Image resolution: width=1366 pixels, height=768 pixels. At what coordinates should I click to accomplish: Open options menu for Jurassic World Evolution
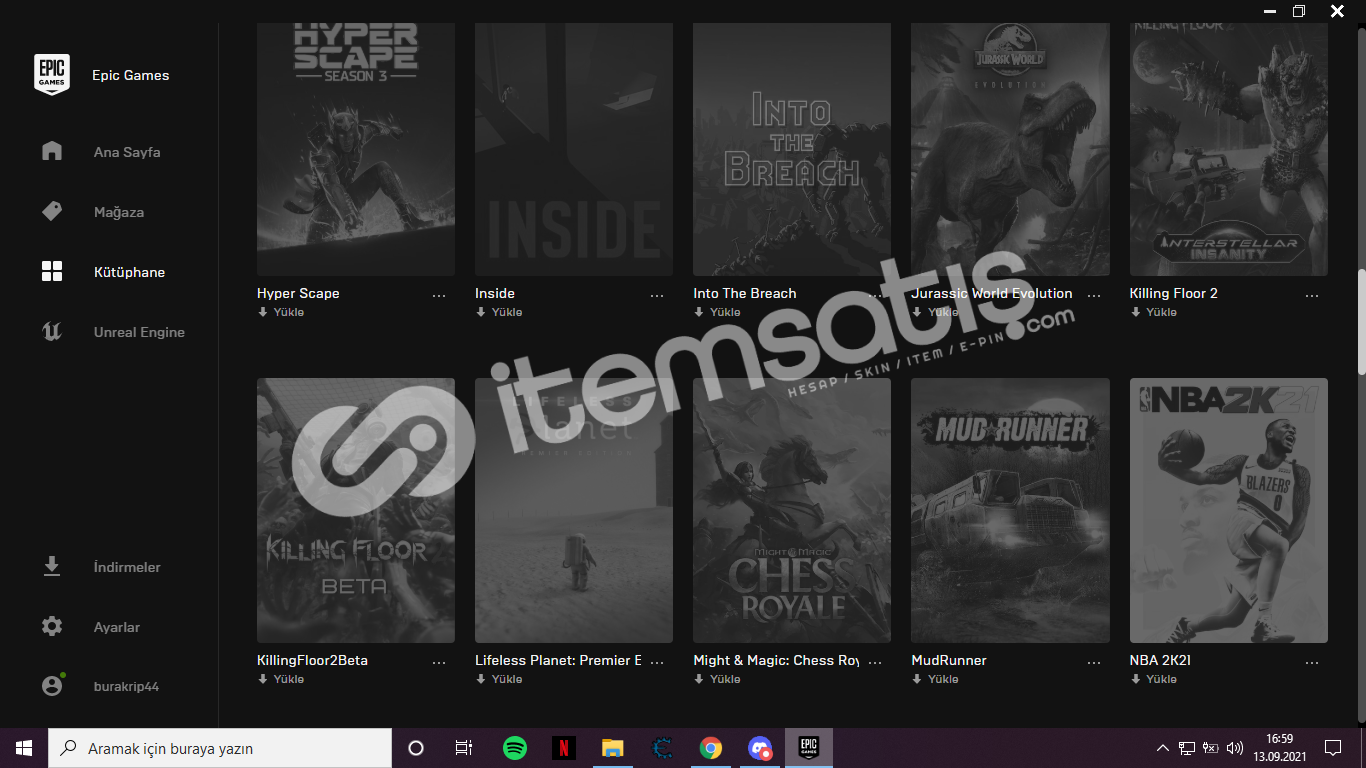1094,295
